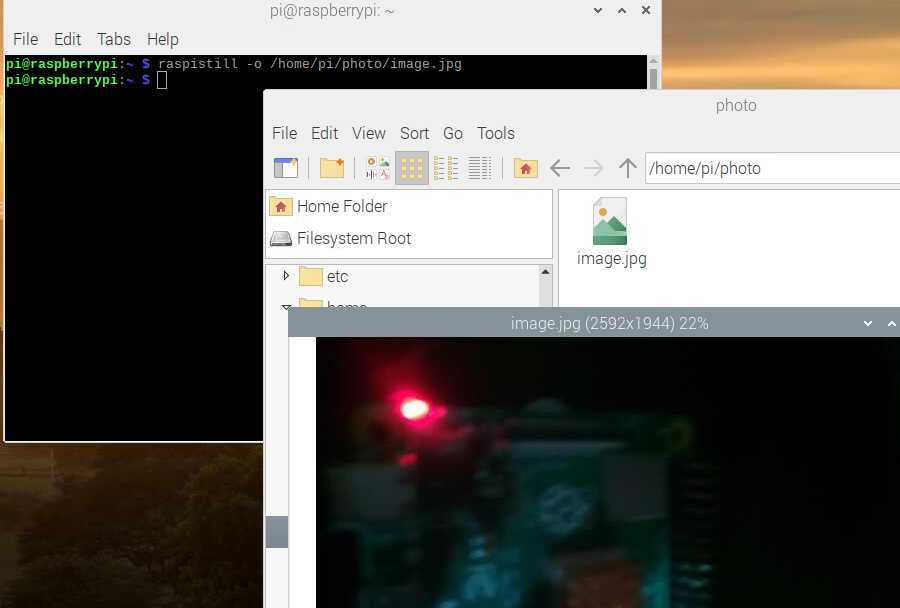The height and width of the screenshot is (608, 900).
Task: Switch to detailed list view
Action: tap(480, 168)
